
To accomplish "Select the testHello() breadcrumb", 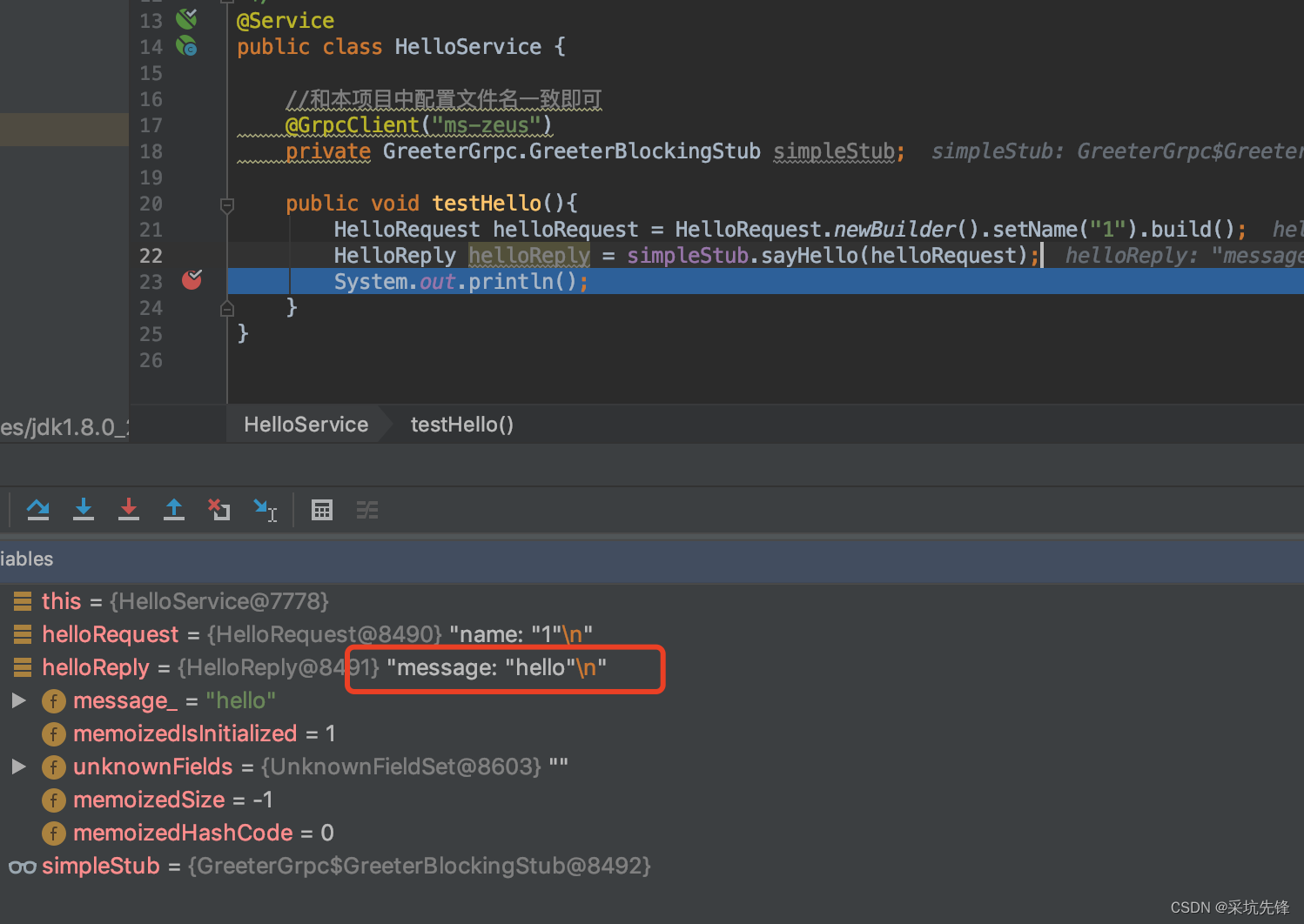I will [462, 425].
